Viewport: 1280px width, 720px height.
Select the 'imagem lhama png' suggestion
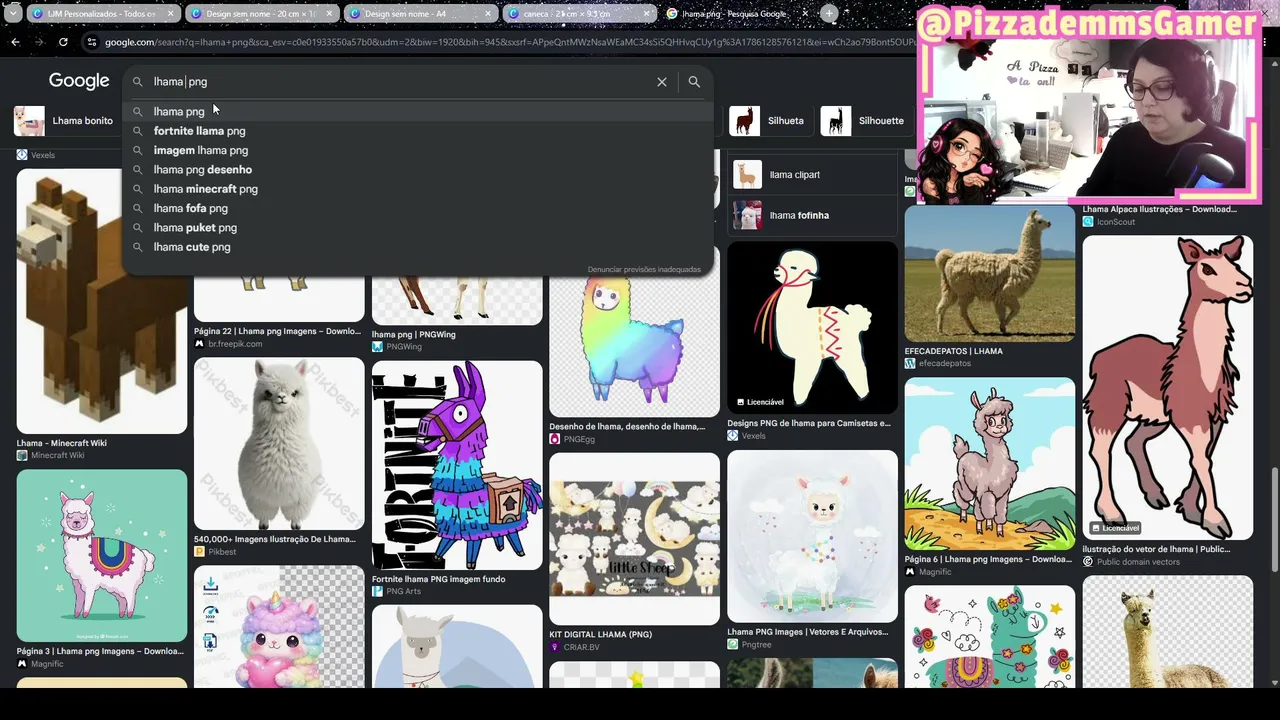pos(418,150)
